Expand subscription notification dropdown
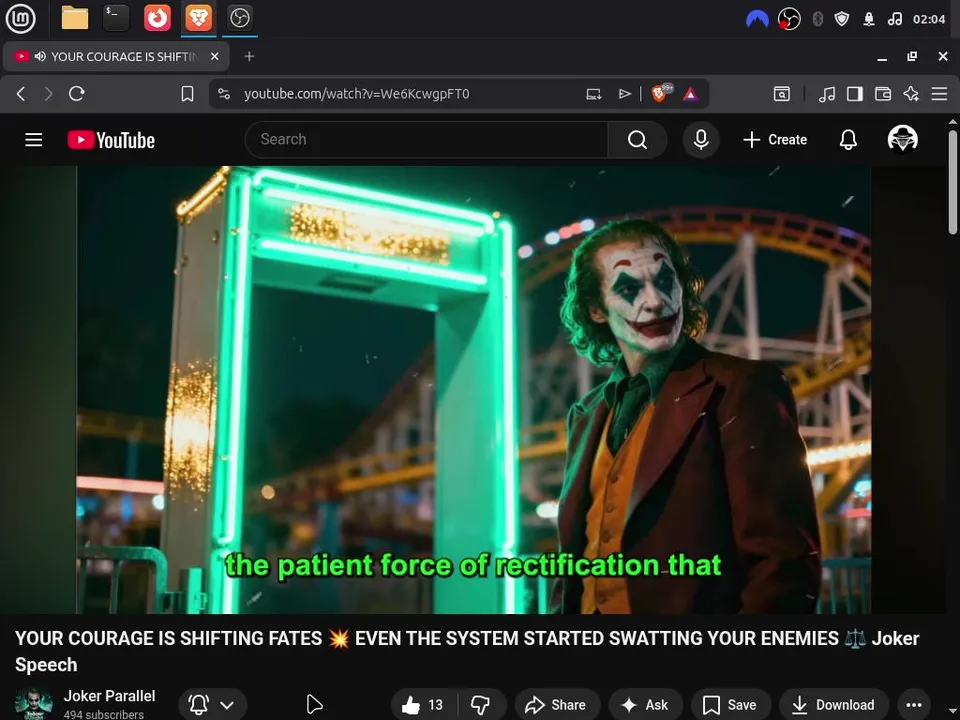The height and width of the screenshot is (720, 960). coord(212,705)
